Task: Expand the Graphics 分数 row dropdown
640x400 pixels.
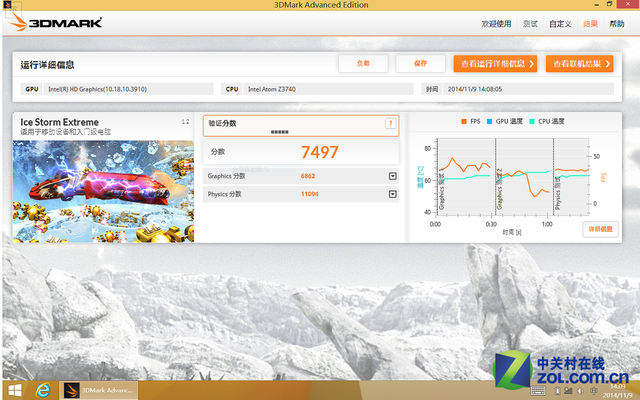Action: pyautogui.click(x=393, y=176)
